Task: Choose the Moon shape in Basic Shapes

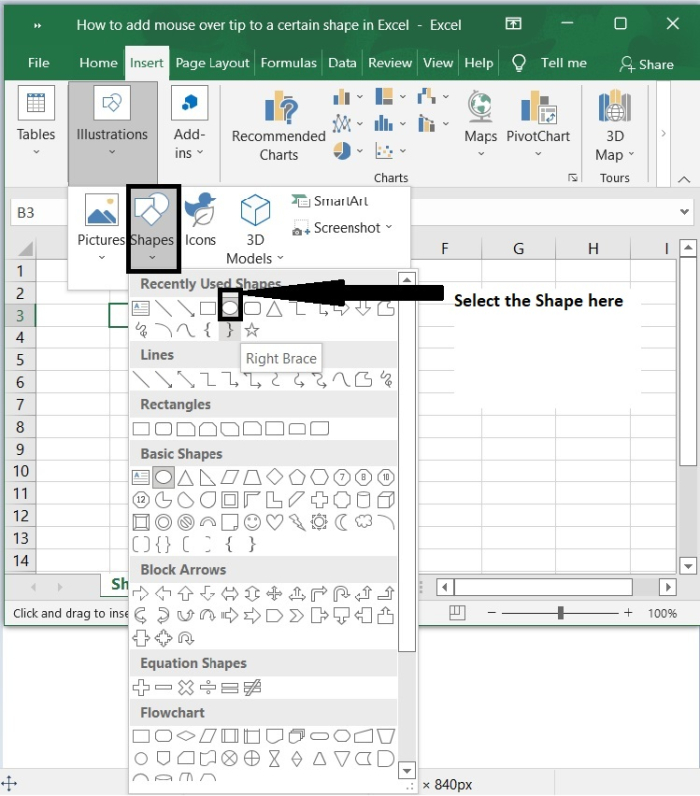Action: click(x=342, y=522)
